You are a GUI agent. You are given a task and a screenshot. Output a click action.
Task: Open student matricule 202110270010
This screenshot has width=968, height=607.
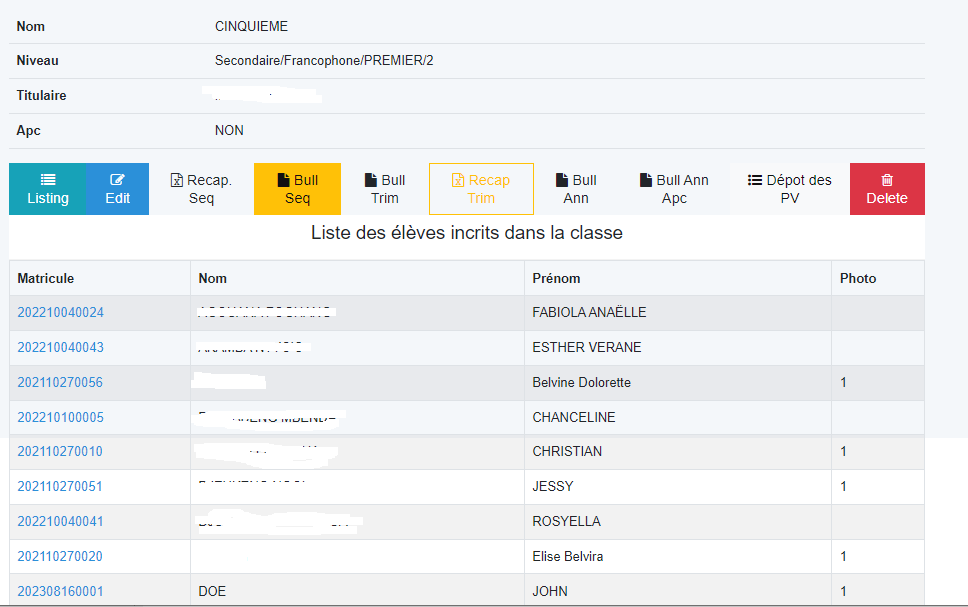pos(60,451)
